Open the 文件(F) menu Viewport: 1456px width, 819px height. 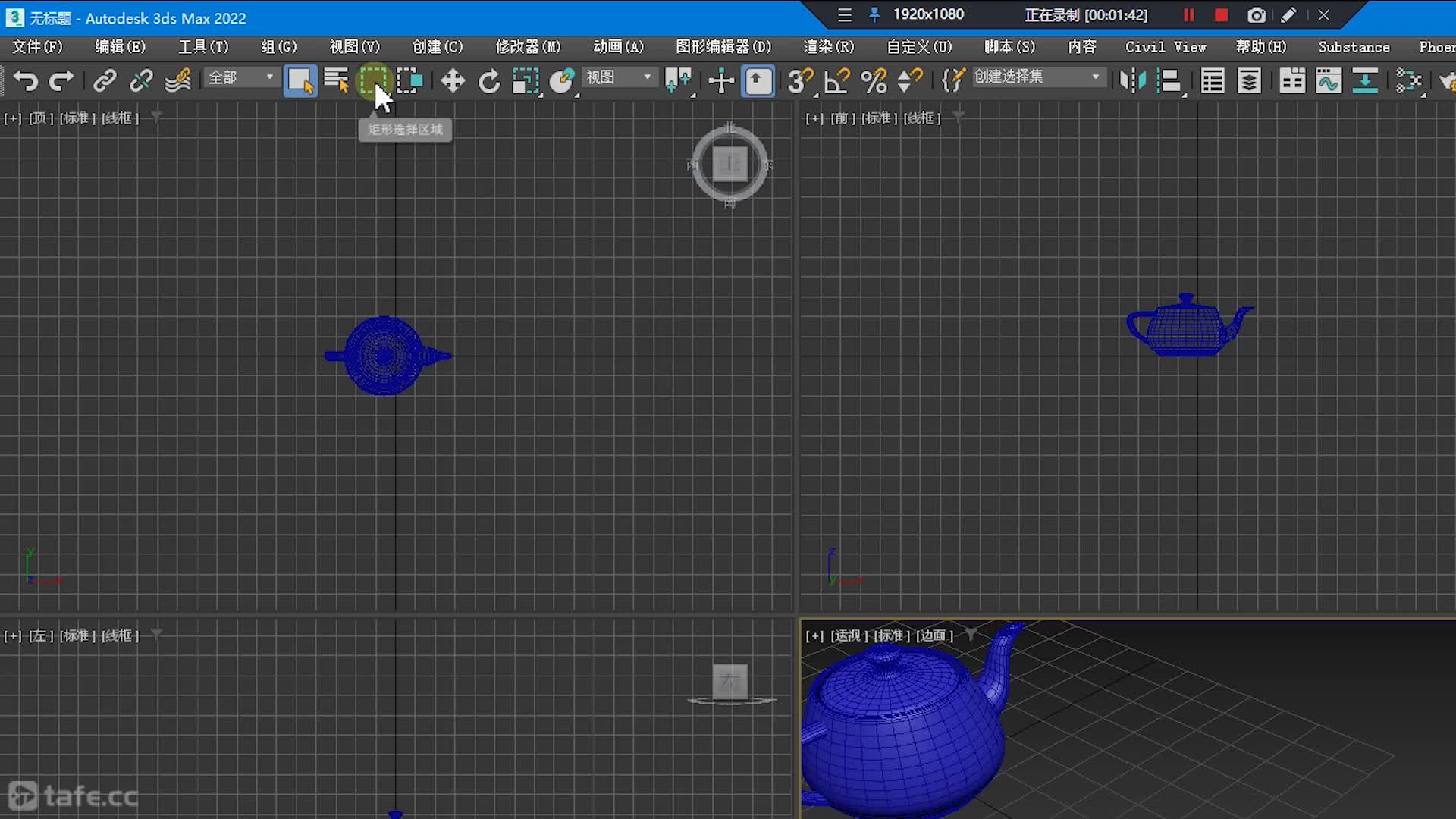coord(37,47)
